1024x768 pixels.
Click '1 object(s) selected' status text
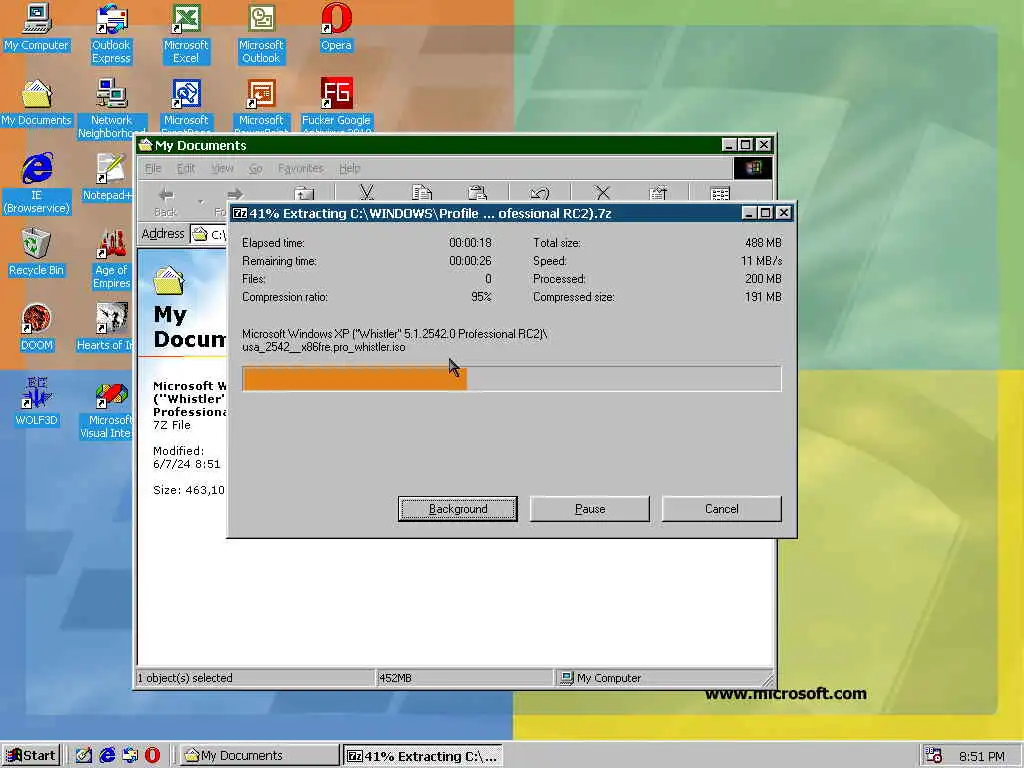(x=185, y=678)
